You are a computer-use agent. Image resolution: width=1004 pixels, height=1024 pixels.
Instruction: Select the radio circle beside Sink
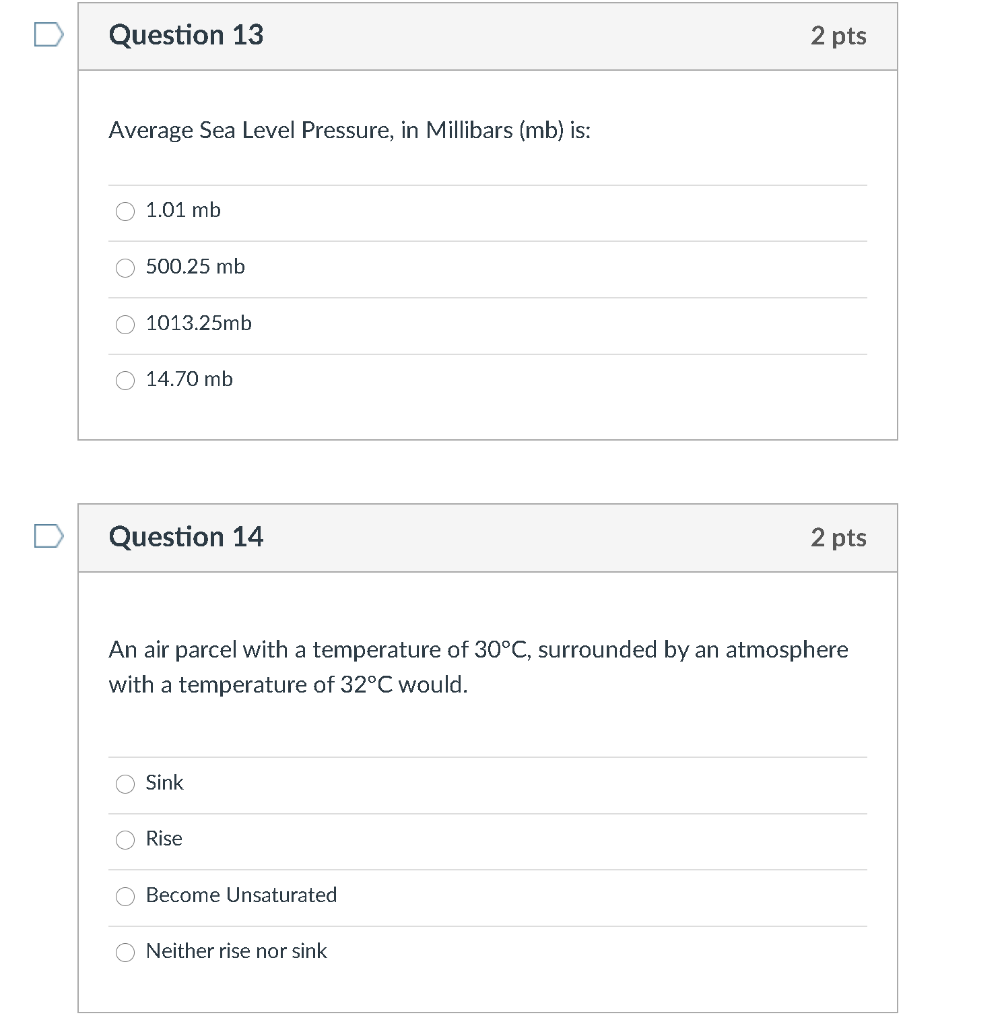pos(126,783)
